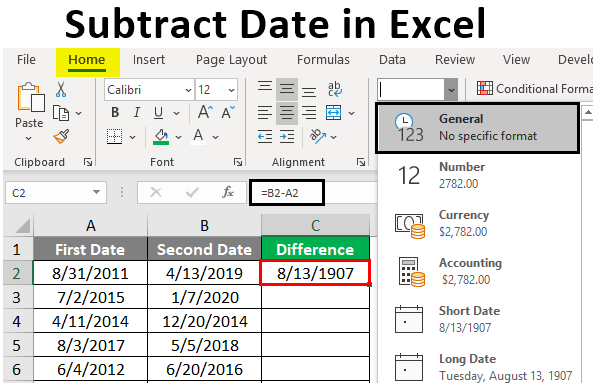Expand the Fill Color dropdown arrow
The width and height of the screenshot is (593, 383).
point(179,137)
